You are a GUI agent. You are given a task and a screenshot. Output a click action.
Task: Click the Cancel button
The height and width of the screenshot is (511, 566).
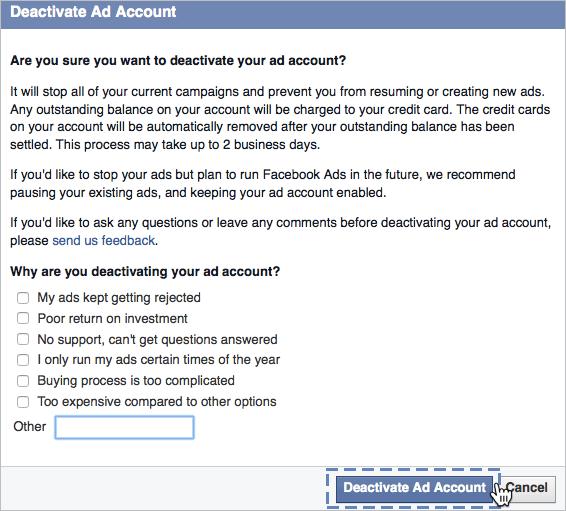(x=526, y=488)
